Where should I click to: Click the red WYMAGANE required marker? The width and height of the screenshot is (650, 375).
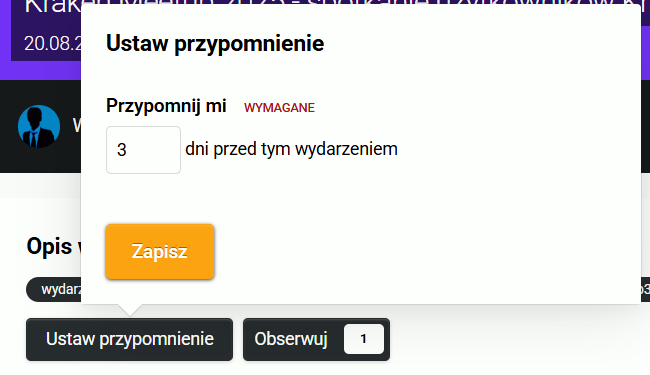point(279,108)
